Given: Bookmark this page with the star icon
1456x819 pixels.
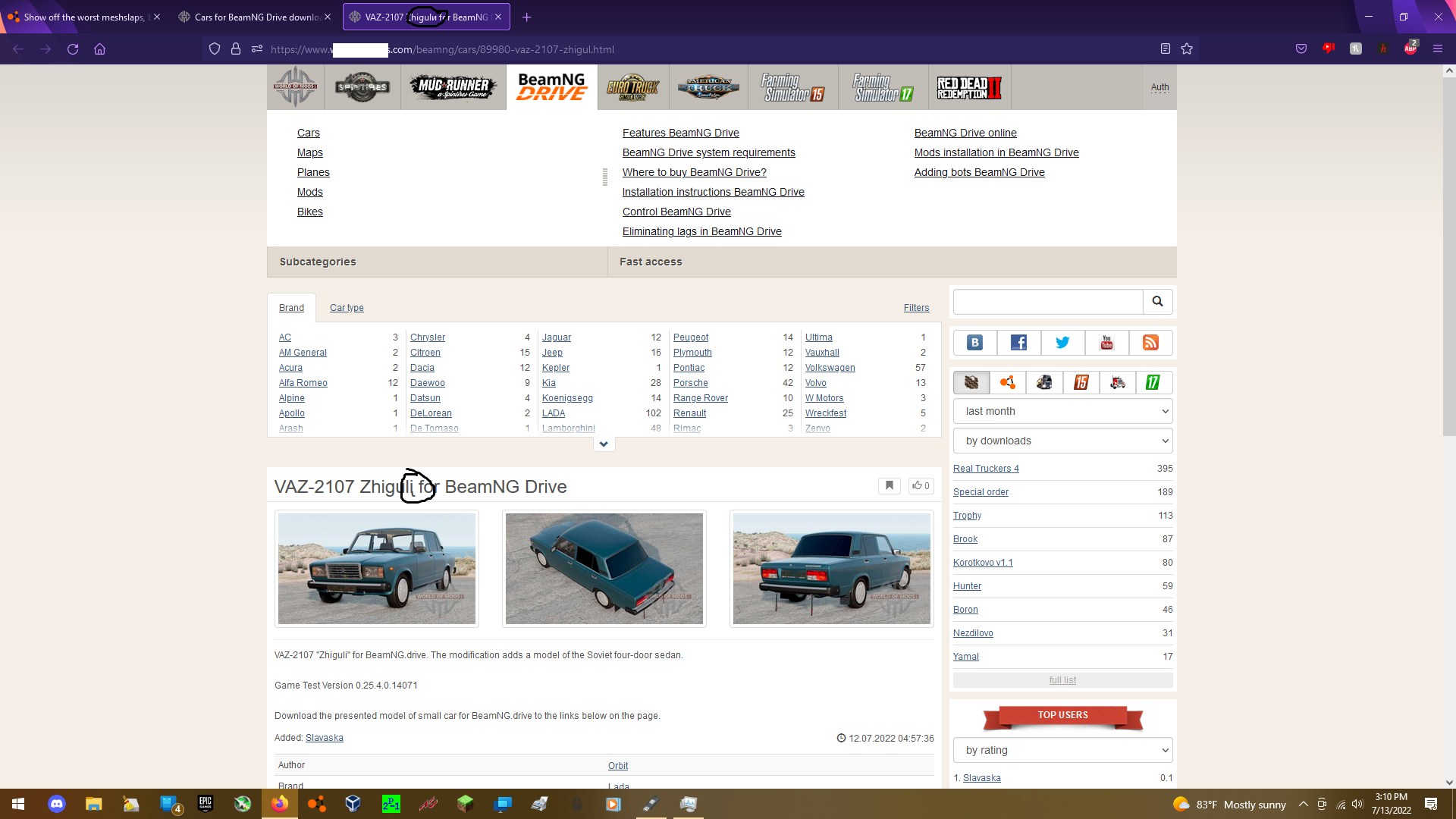Looking at the screenshot, I should 1187,49.
